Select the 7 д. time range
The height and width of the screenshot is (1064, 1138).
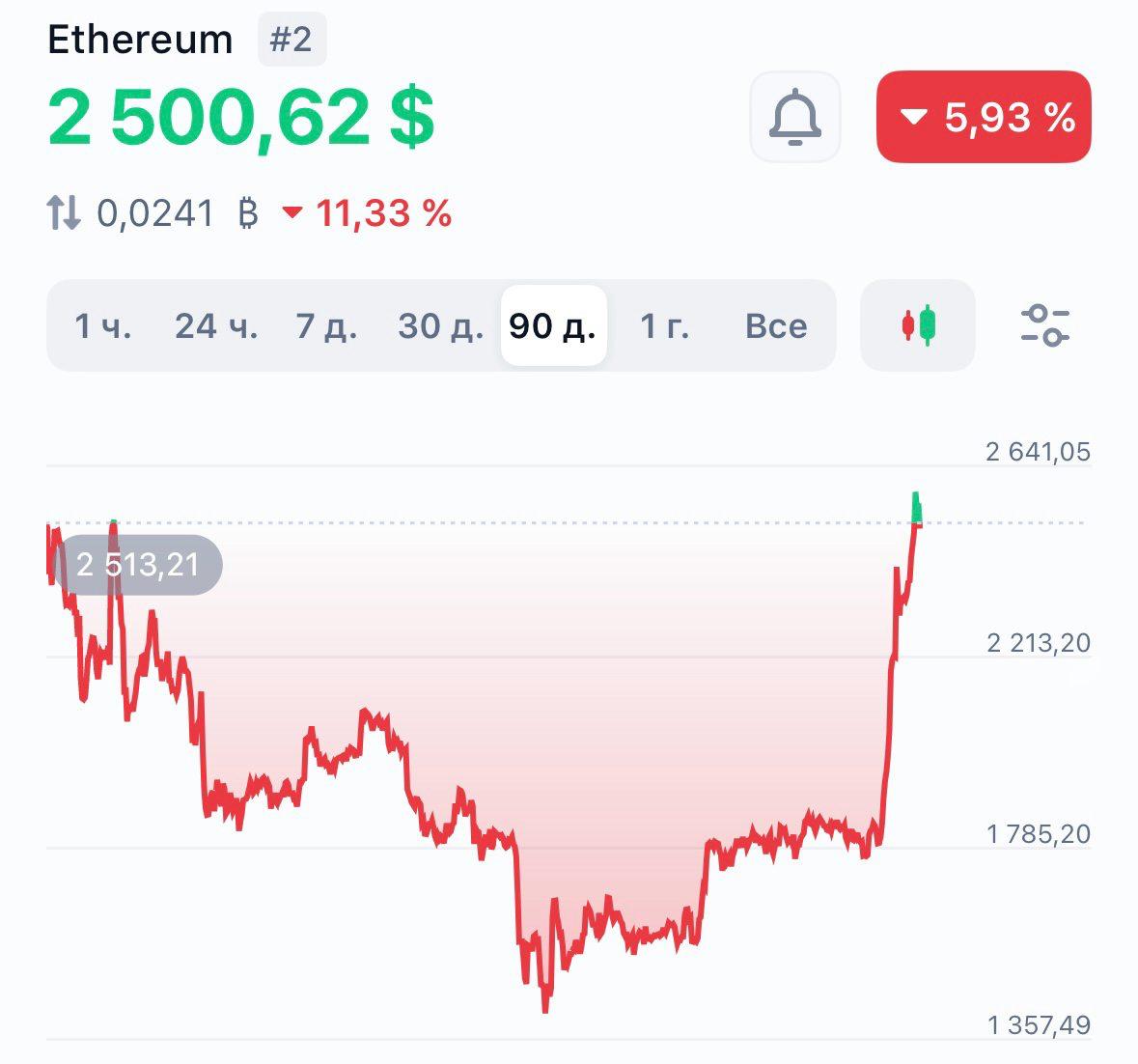[x=326, y=326]
